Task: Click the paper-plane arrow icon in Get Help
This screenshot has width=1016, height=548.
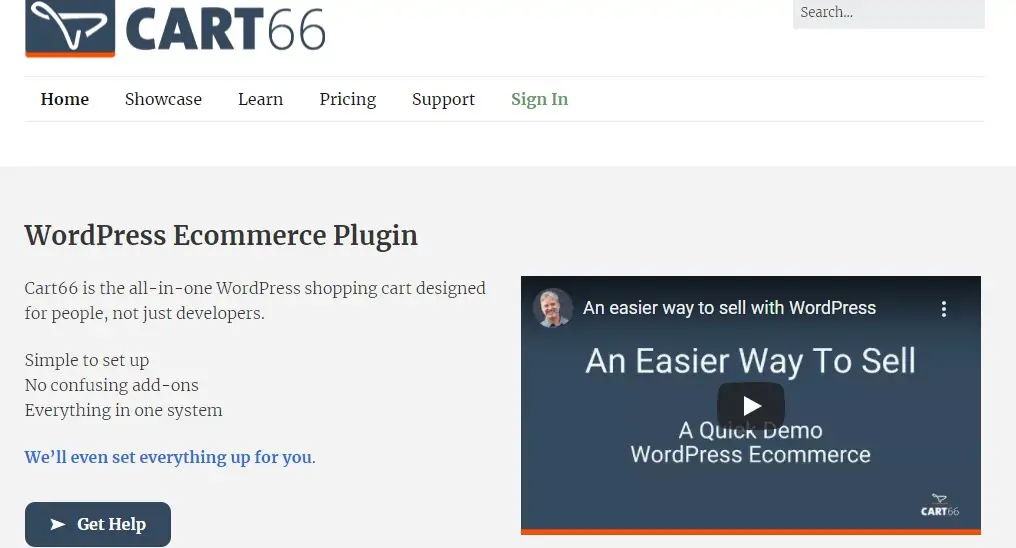Action: pos(58,524)
